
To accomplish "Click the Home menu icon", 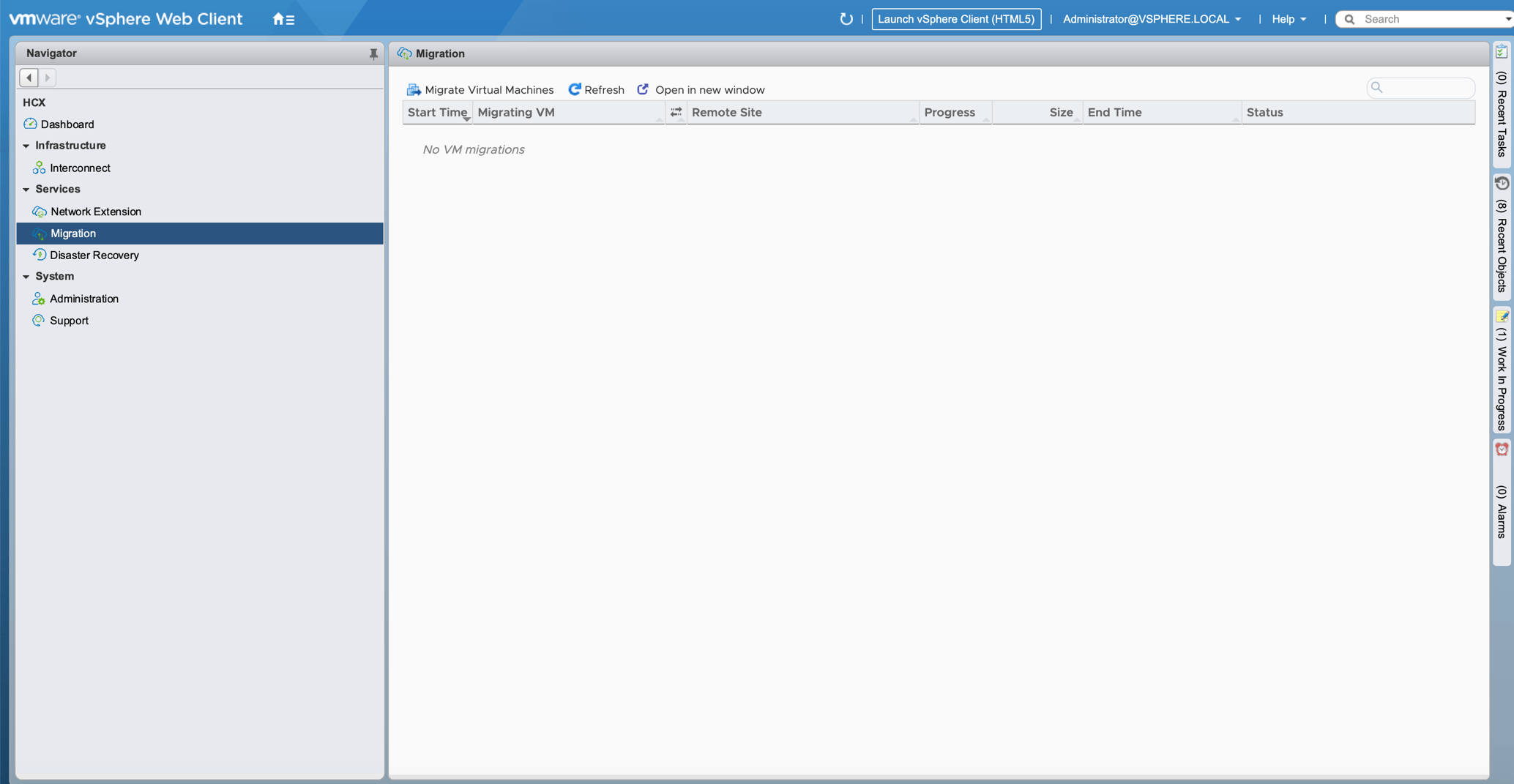I will [x=283, y=20].
